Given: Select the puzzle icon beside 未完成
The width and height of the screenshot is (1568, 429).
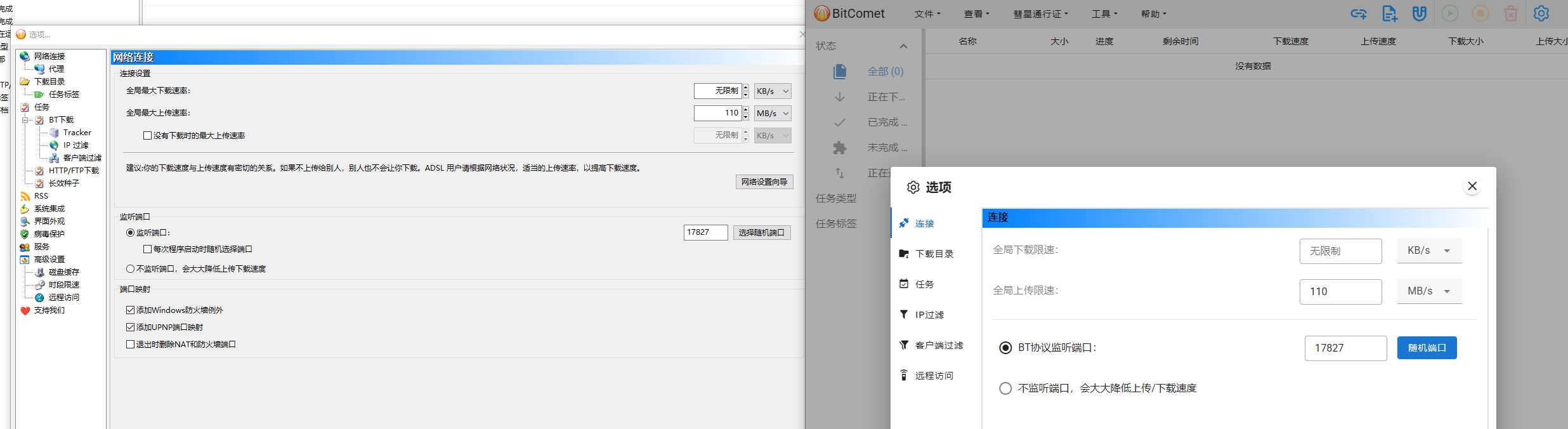Looking at the screenshot, I should [840, 148].
